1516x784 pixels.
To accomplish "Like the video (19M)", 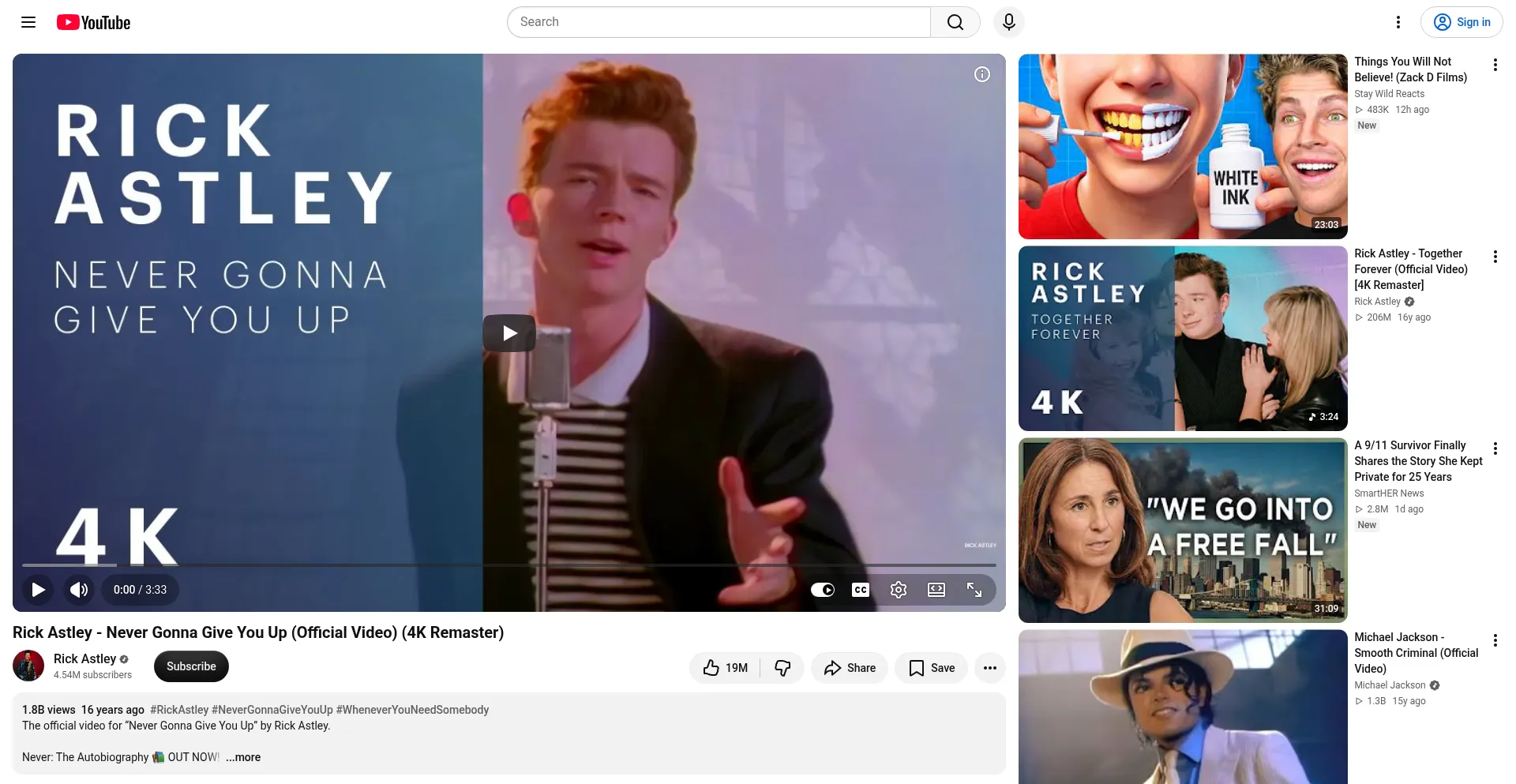I will coord(725,668).
